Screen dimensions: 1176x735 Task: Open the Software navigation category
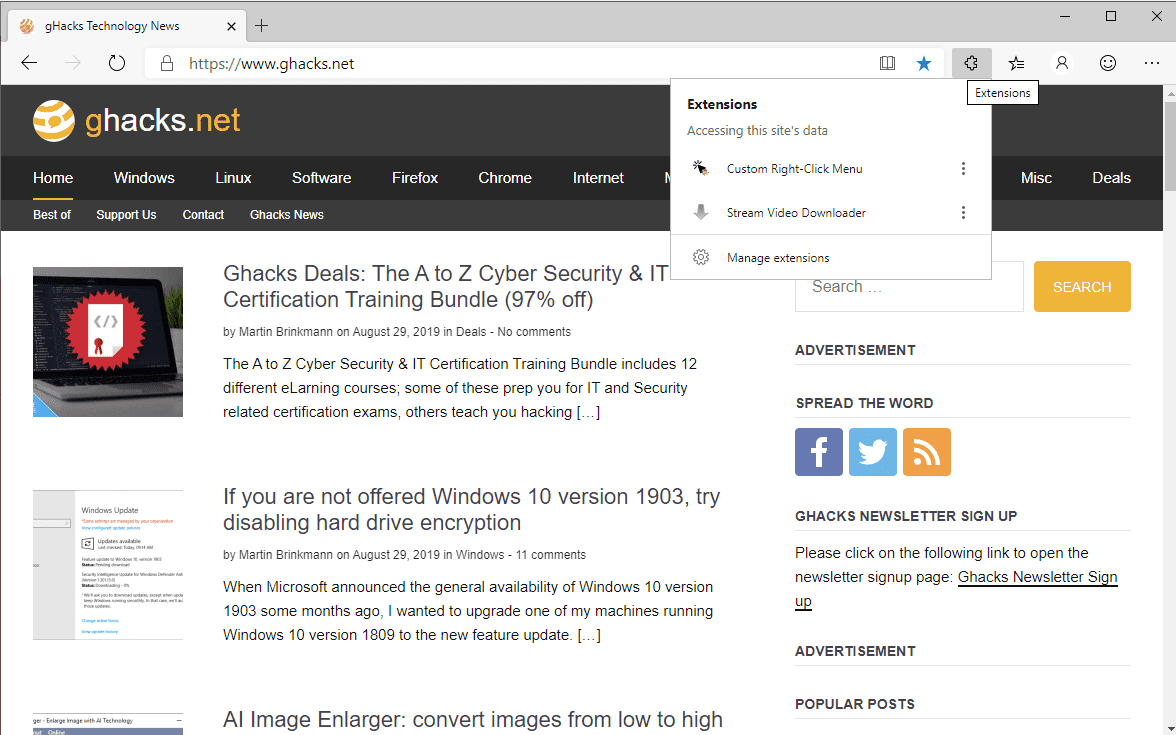click(x=322, y=178)
